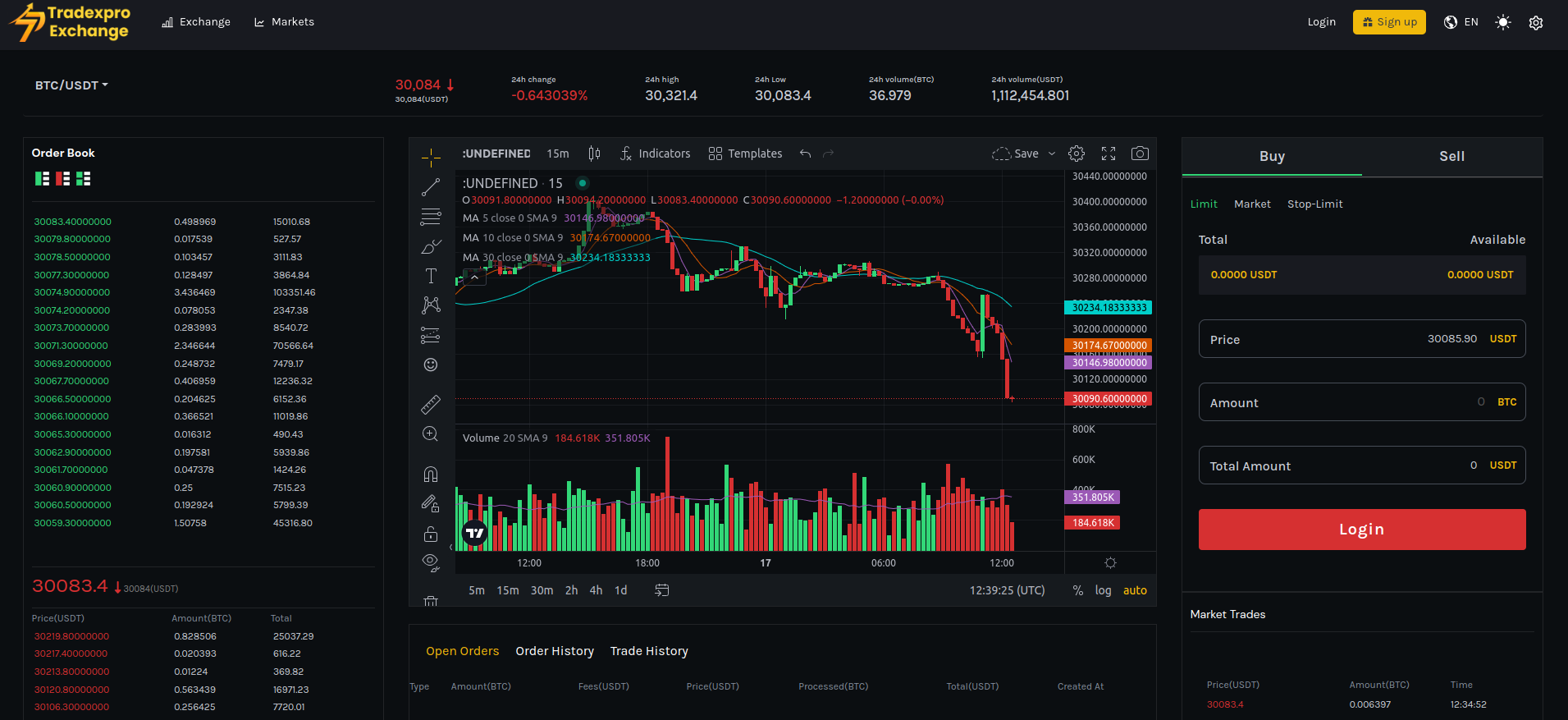Open chart settings gear in chart toolbar
This screenshot has height=720, width=1568.
point(1077,154)
